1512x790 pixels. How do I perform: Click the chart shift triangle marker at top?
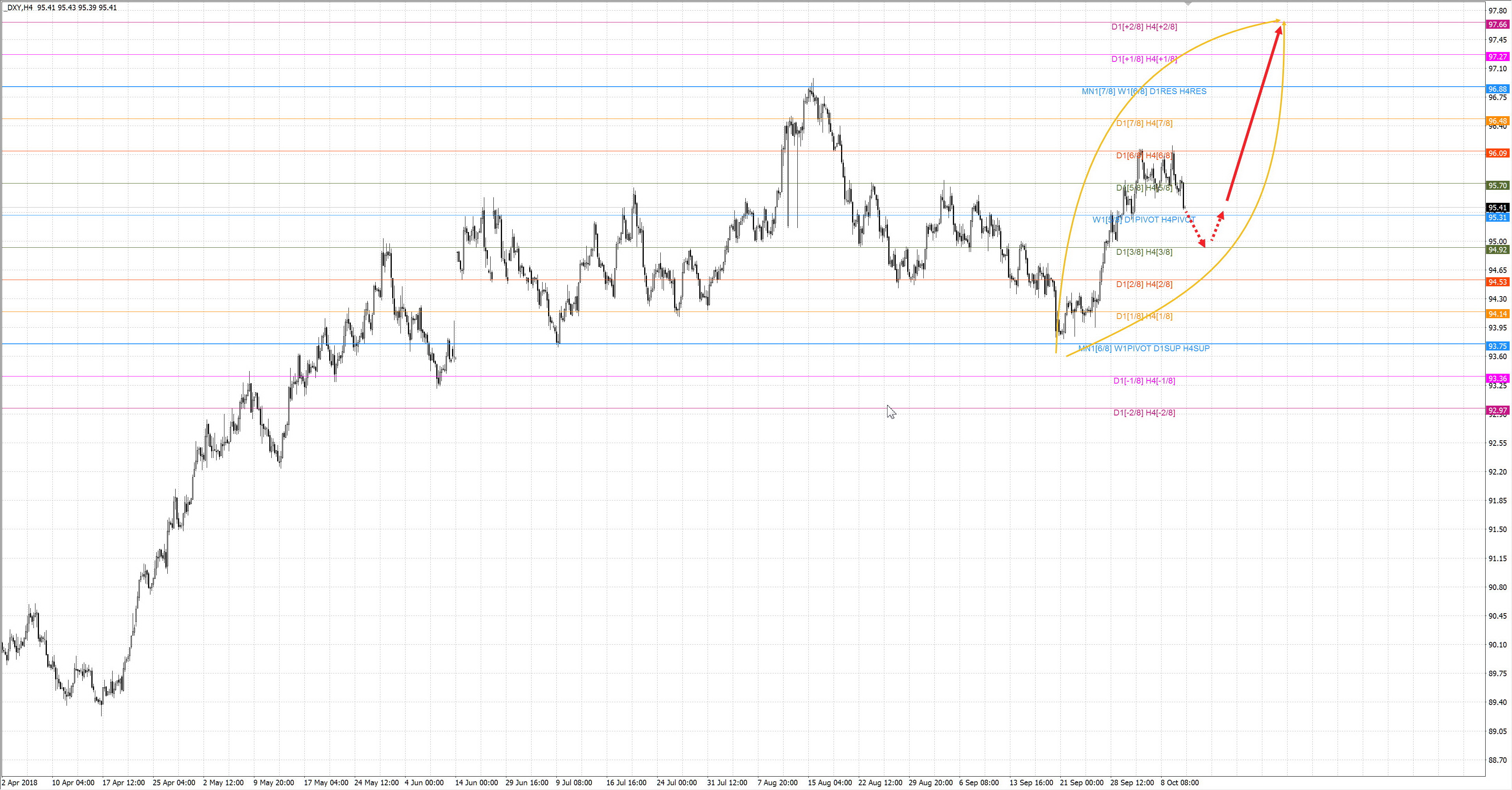click(1188, 4)
